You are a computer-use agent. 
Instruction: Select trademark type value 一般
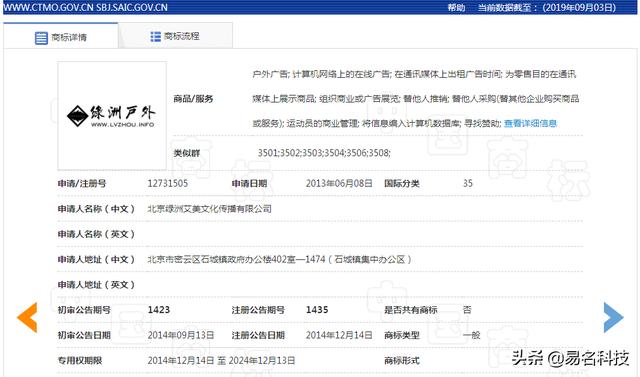point(471,335)
